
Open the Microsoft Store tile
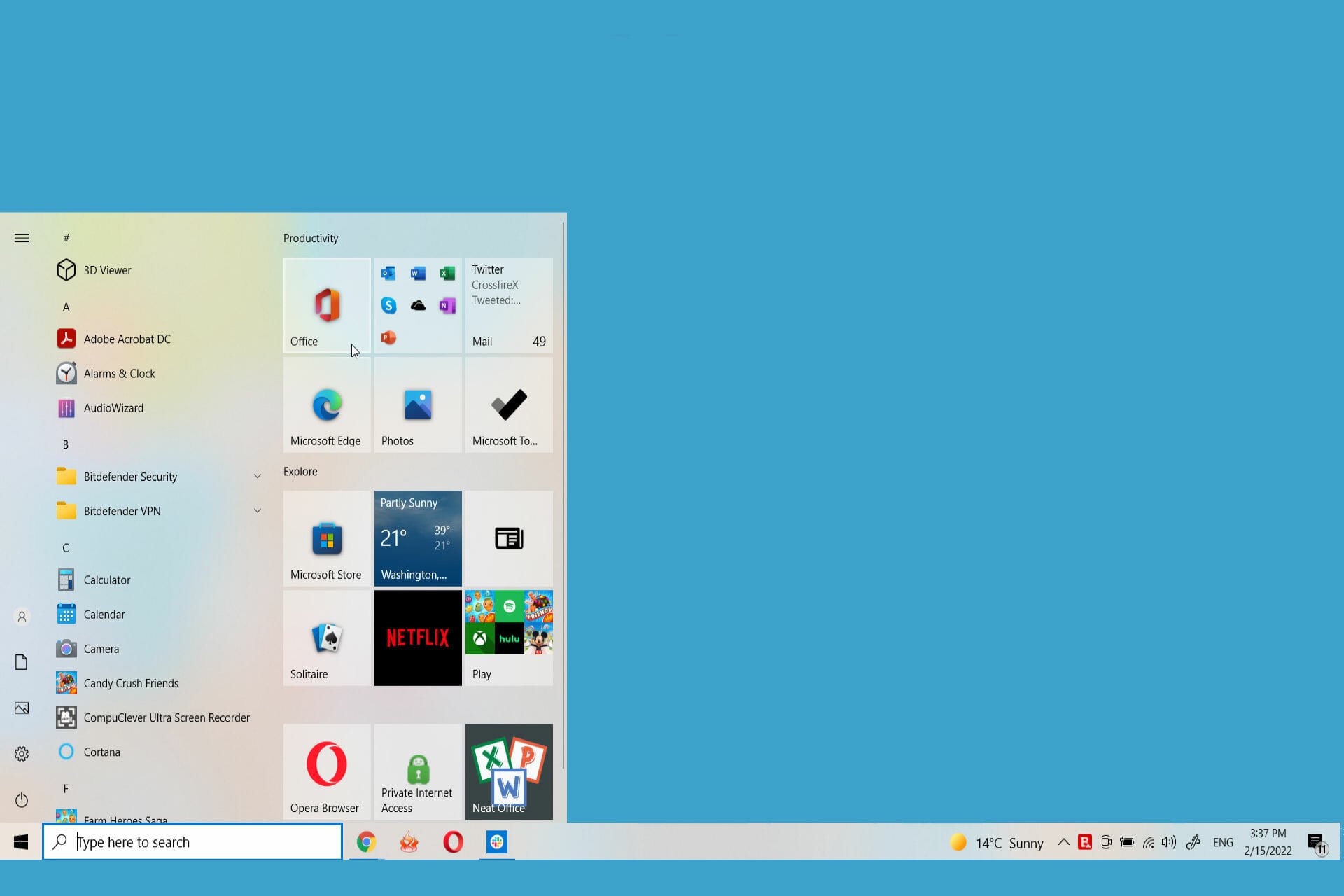point(327,538)
